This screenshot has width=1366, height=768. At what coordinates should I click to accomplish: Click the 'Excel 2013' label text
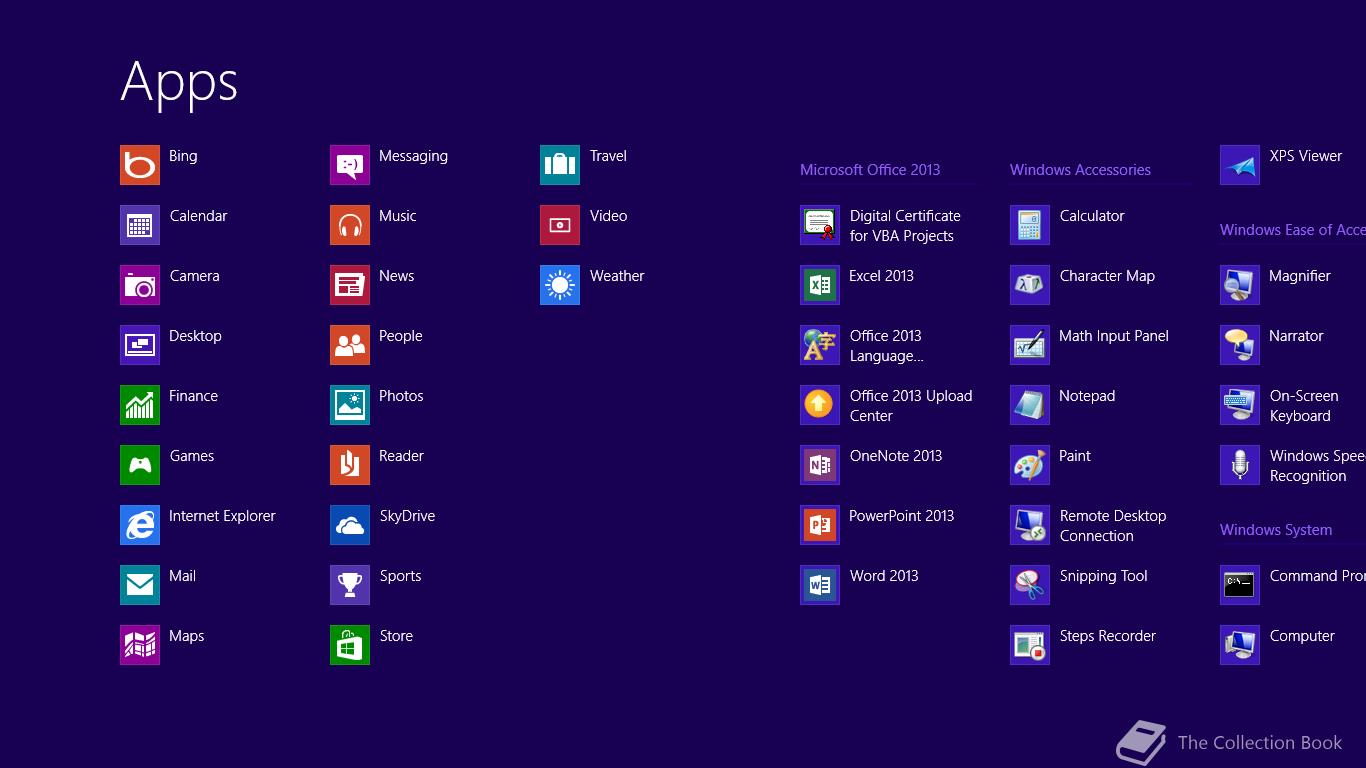[881, 276]
